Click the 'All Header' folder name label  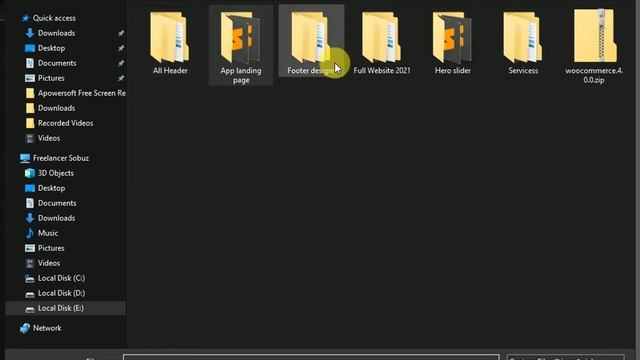(170, 71)
